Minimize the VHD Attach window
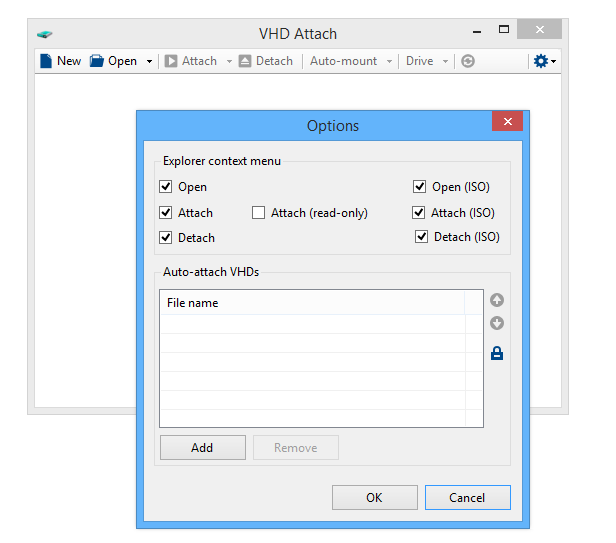 coord(477,30)
